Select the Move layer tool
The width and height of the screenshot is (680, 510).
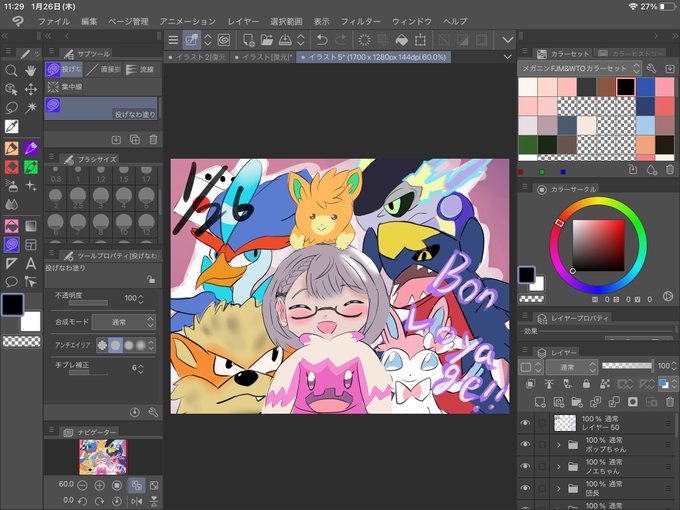(x=30, y=89)
